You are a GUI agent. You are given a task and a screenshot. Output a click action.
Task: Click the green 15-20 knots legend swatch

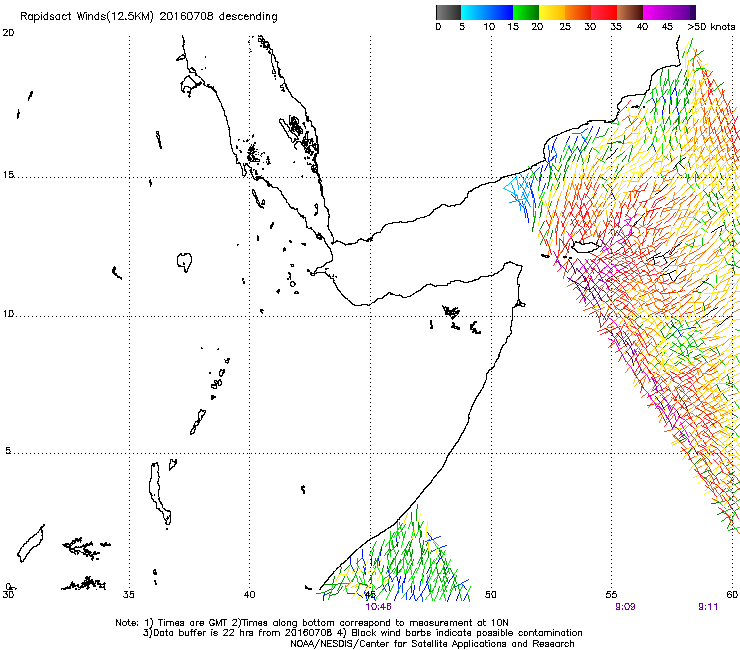point(526,12)
